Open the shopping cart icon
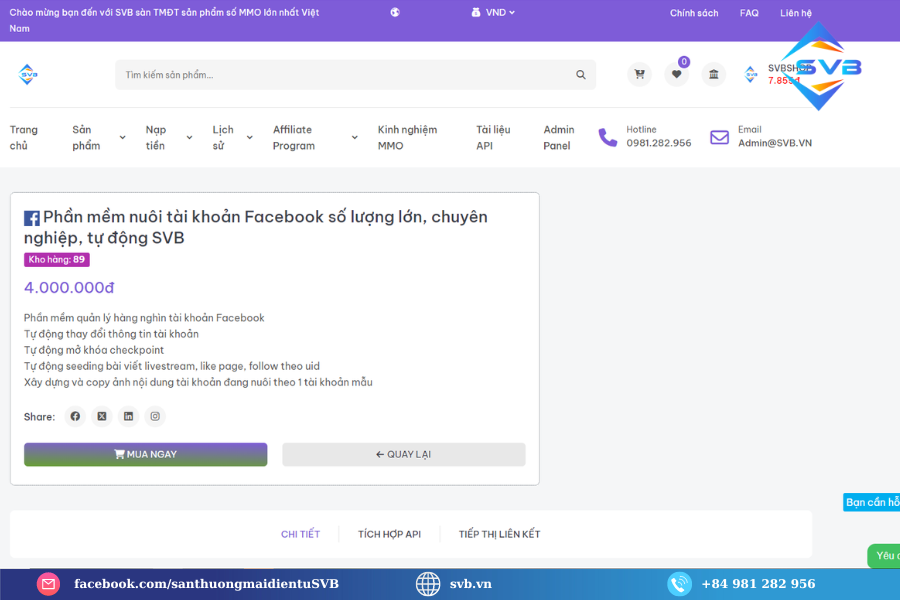The width and height of the screenshot is (900, 600). tap(639, 74)
